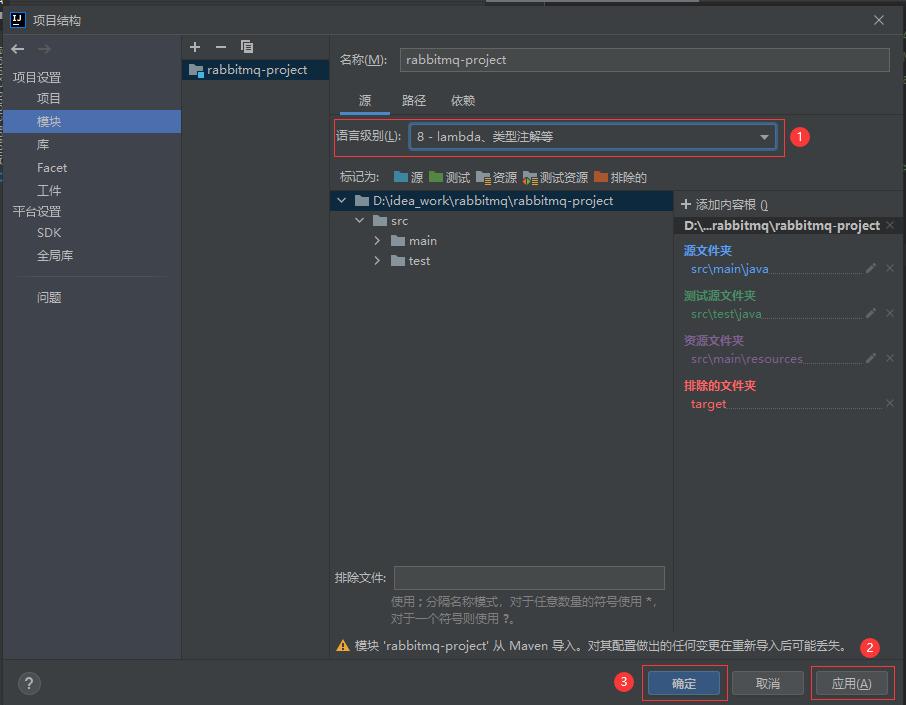Select rabbitmq-project module in list

[x=255, y=70]
